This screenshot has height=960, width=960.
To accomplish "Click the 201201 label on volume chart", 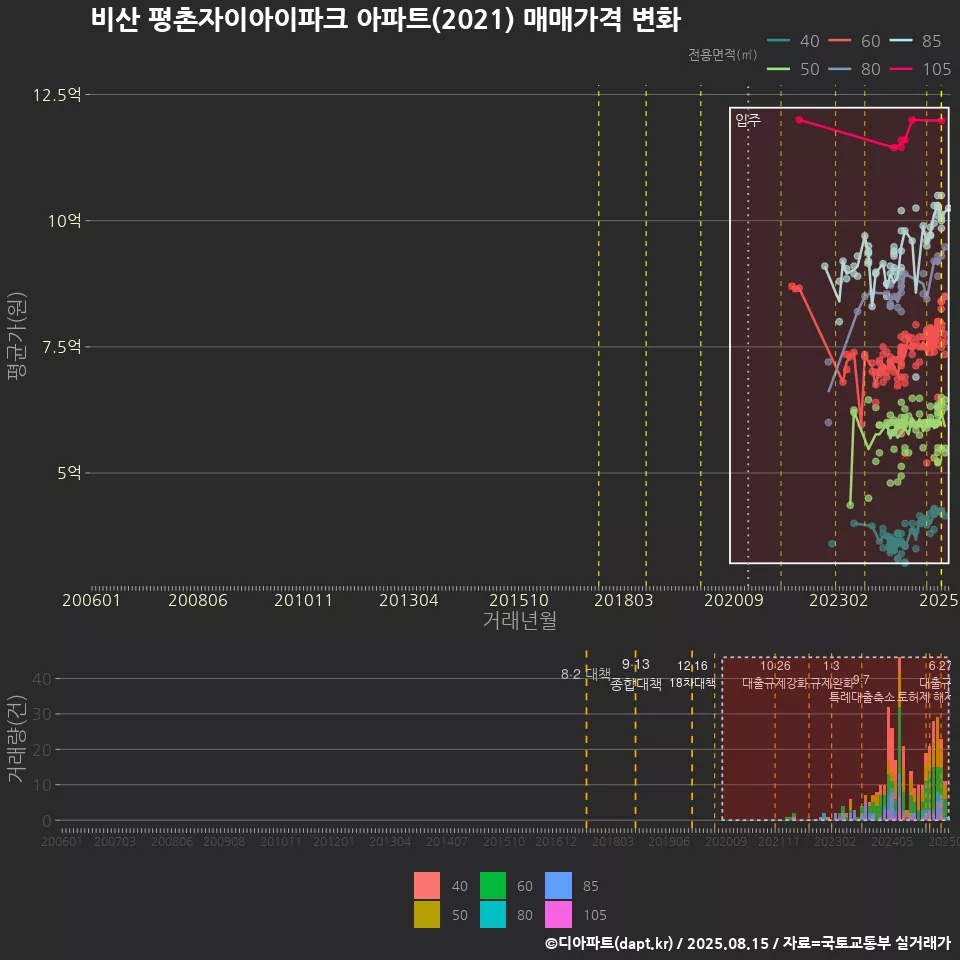I will (334, 842).
